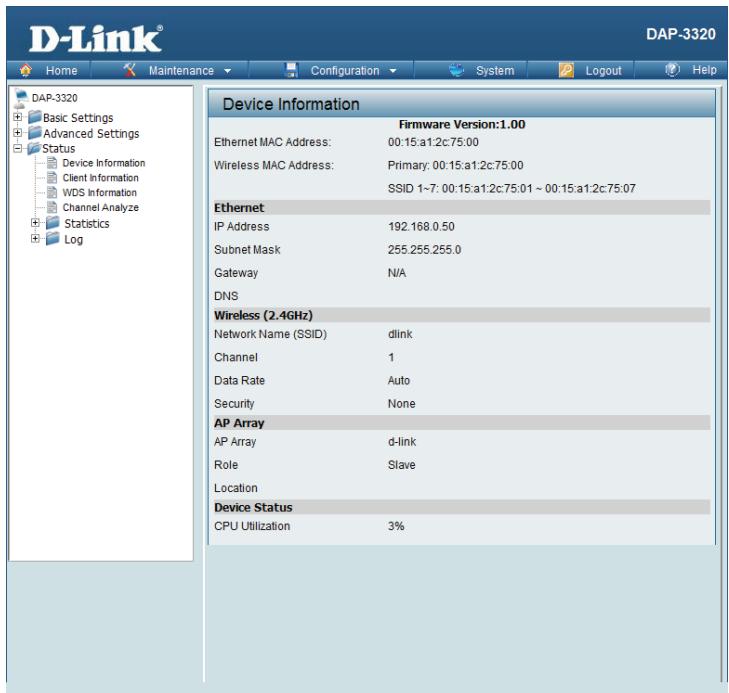Click the Firmware Version:1.00 text
Viewport: 729px width, 693px height.
point(462,125)
